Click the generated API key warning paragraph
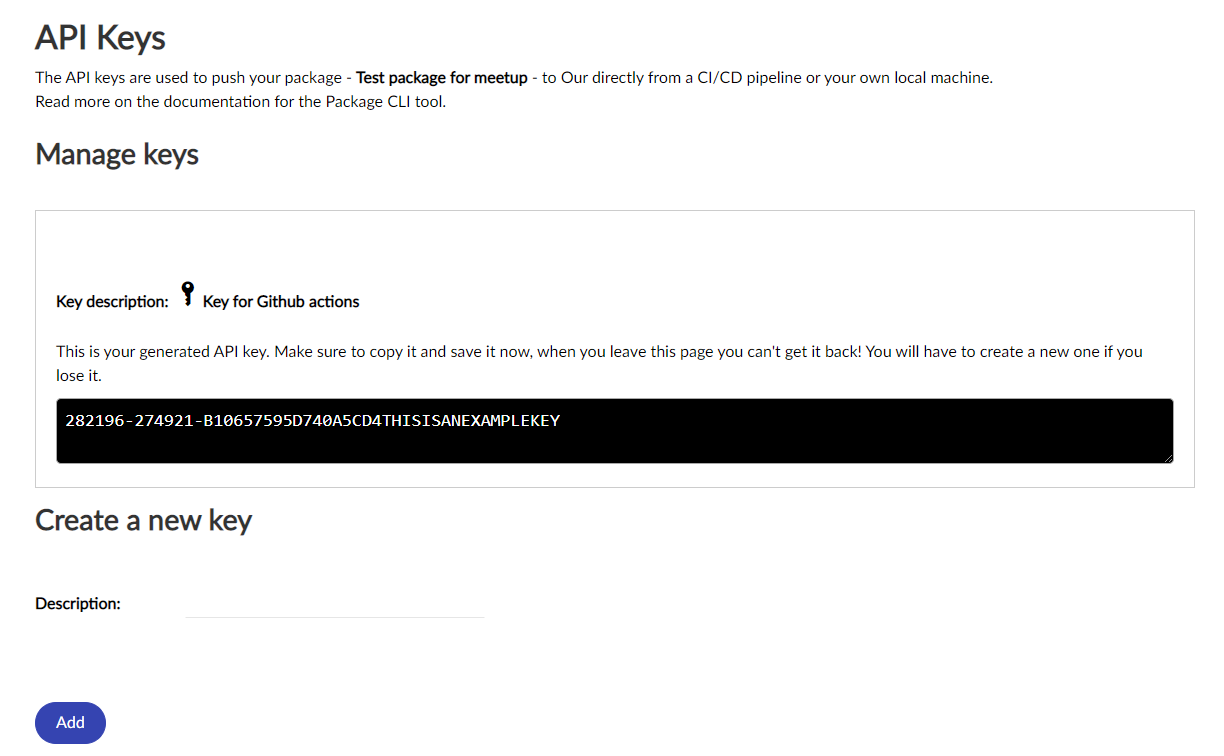This screenshot has height=756, width=1224. [x=600, y=364]
